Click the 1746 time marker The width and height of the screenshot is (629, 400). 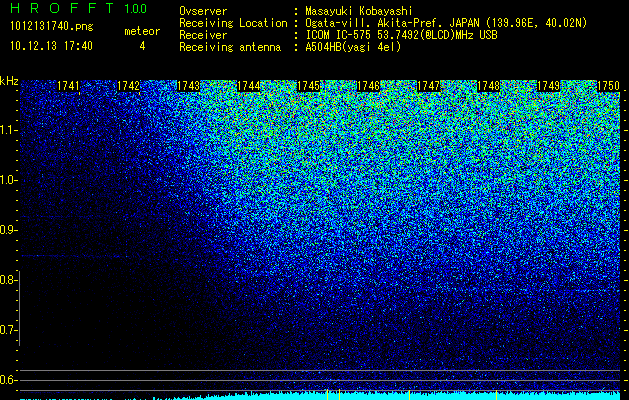[368, 86]
